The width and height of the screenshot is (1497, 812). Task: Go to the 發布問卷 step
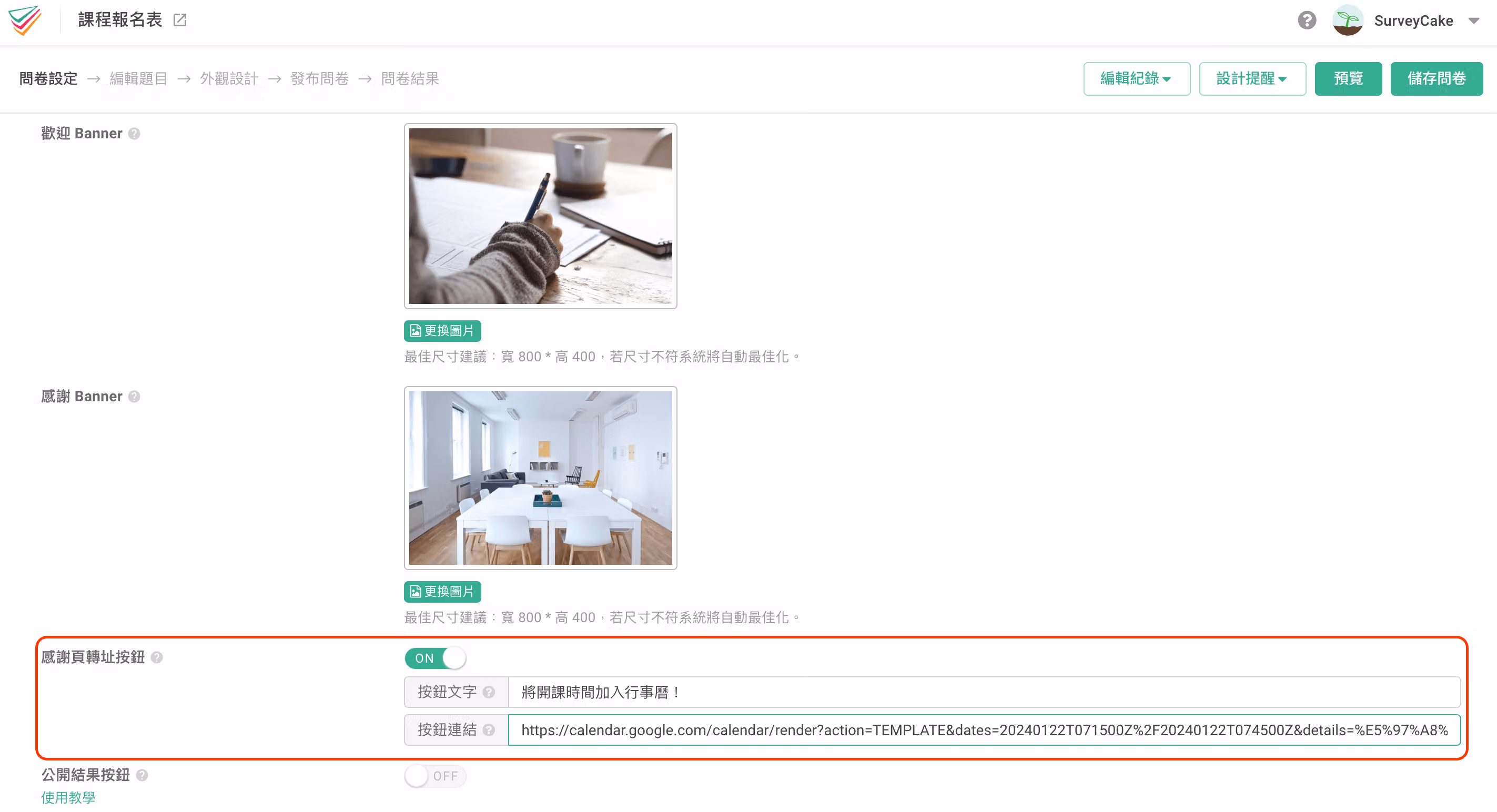point(320,78)
